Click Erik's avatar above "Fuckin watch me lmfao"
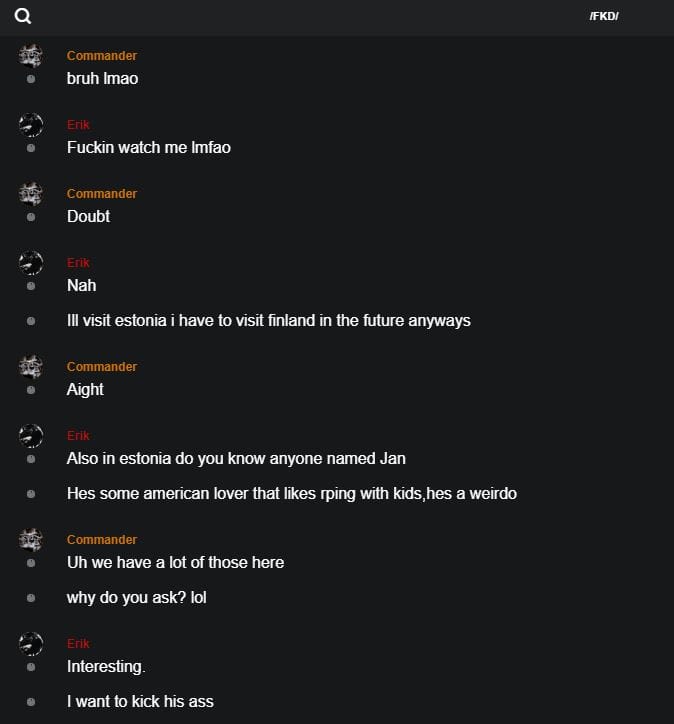Screen dimensions: 674x724 point(31,125)
